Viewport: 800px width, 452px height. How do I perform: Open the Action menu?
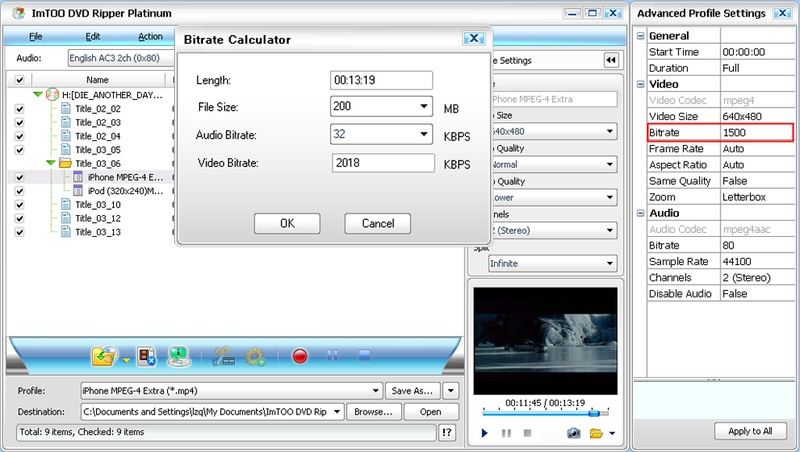click(150, 37)
